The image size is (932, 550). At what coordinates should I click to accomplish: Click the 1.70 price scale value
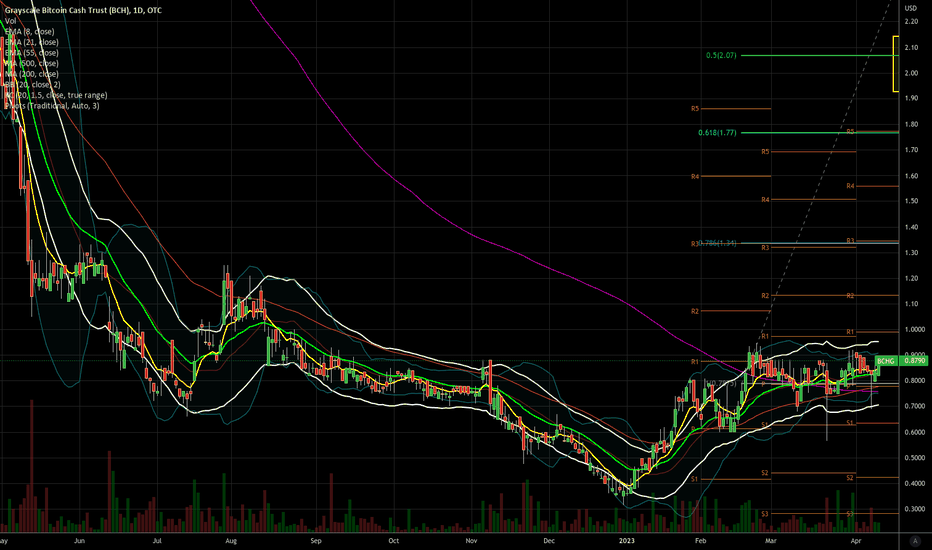pyautogui.click(x=911, y=150)
